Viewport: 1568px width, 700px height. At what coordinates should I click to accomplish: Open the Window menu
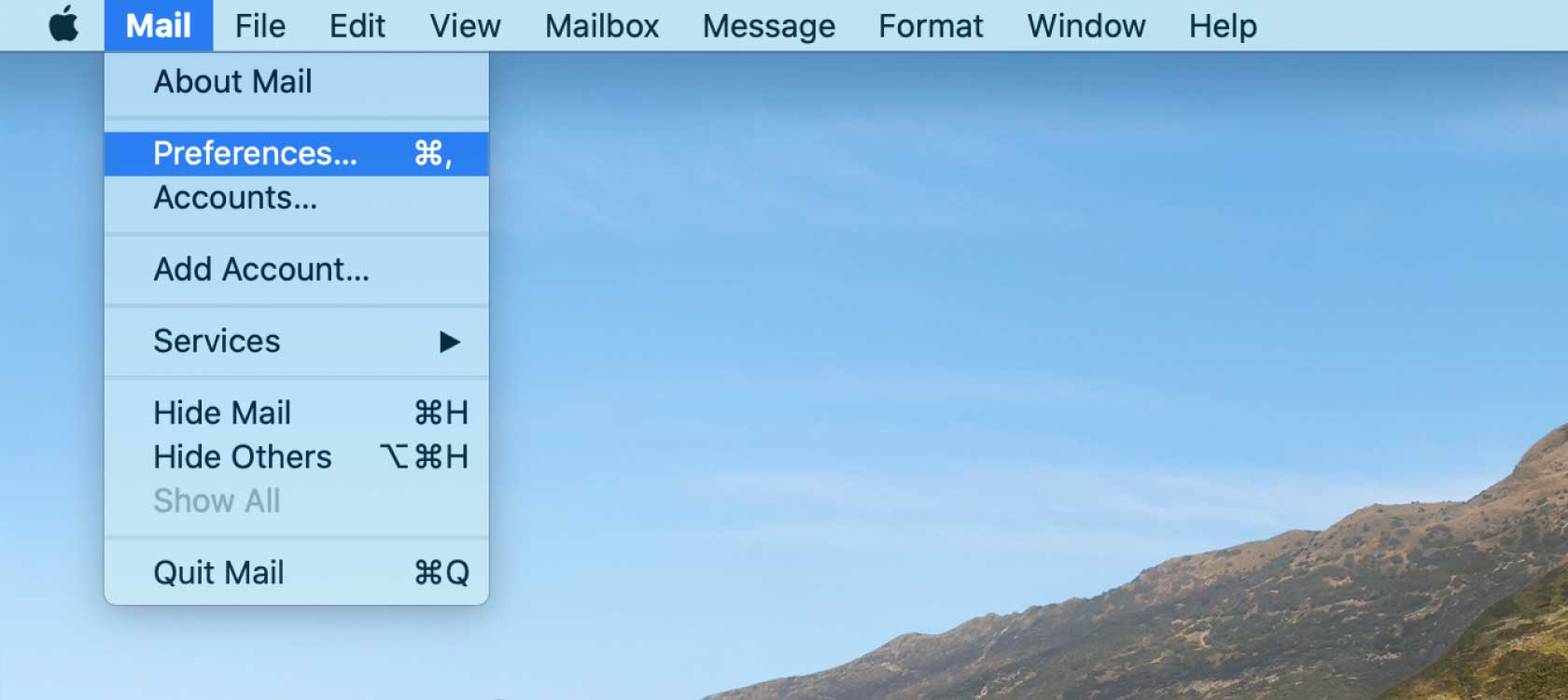[x=1086, y=25]
